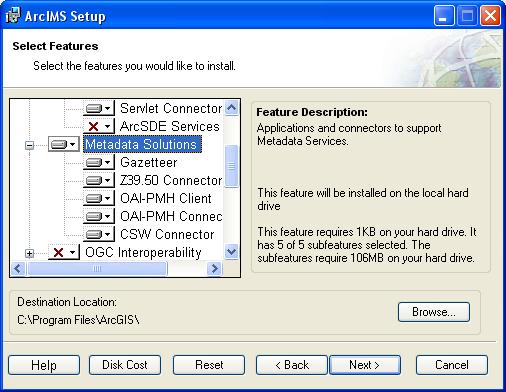
Task: Click Browse to change destination location
Action: (x=434, y=312)
